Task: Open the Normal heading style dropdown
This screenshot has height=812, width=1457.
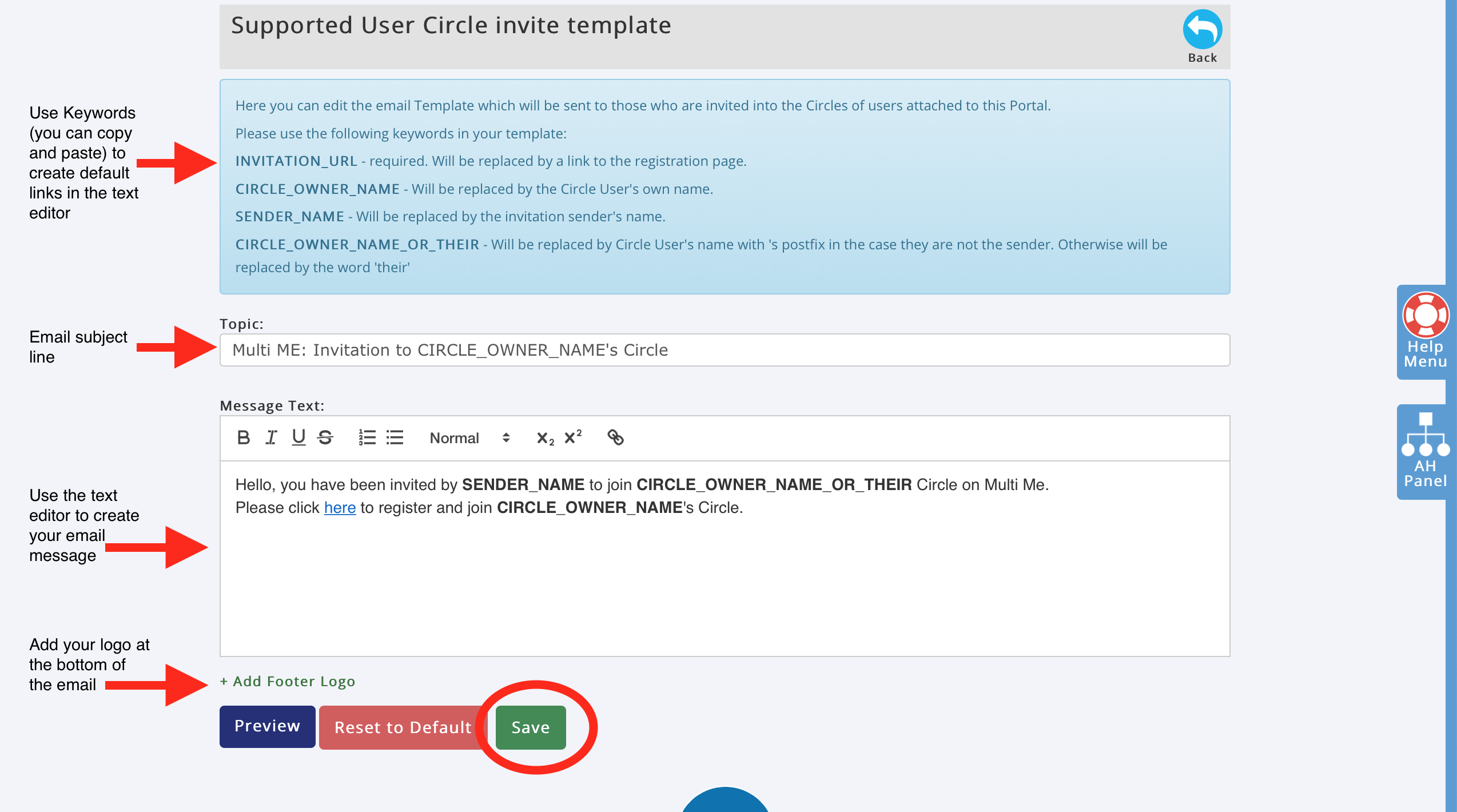Action: coord(469,438)
